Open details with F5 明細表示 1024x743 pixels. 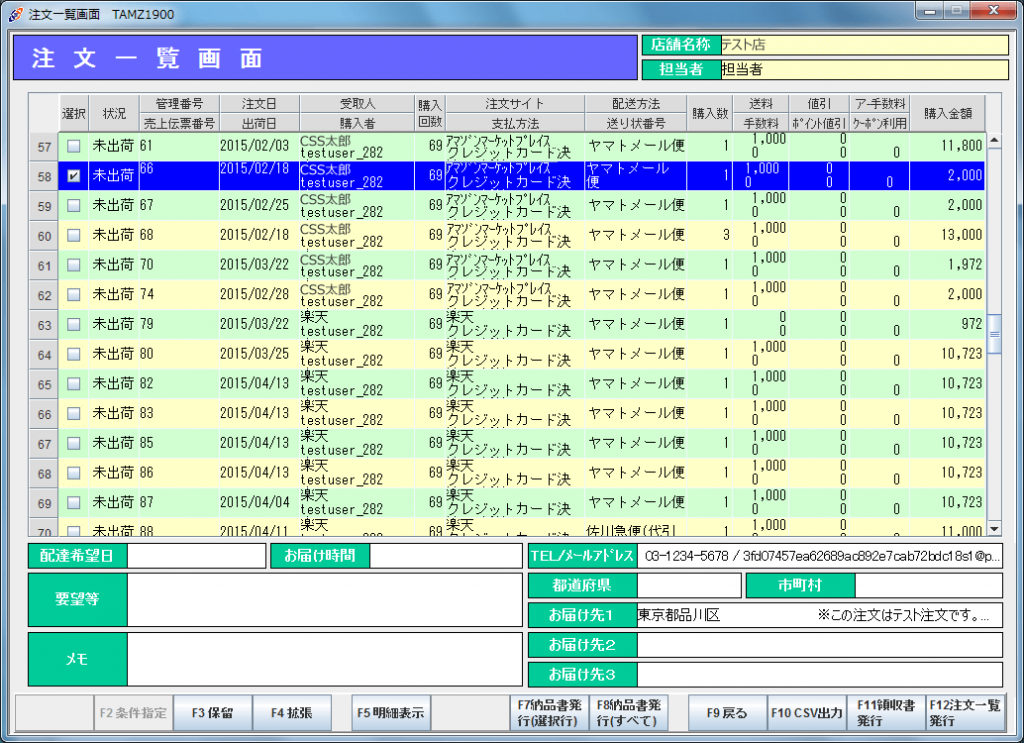[390, 713]
